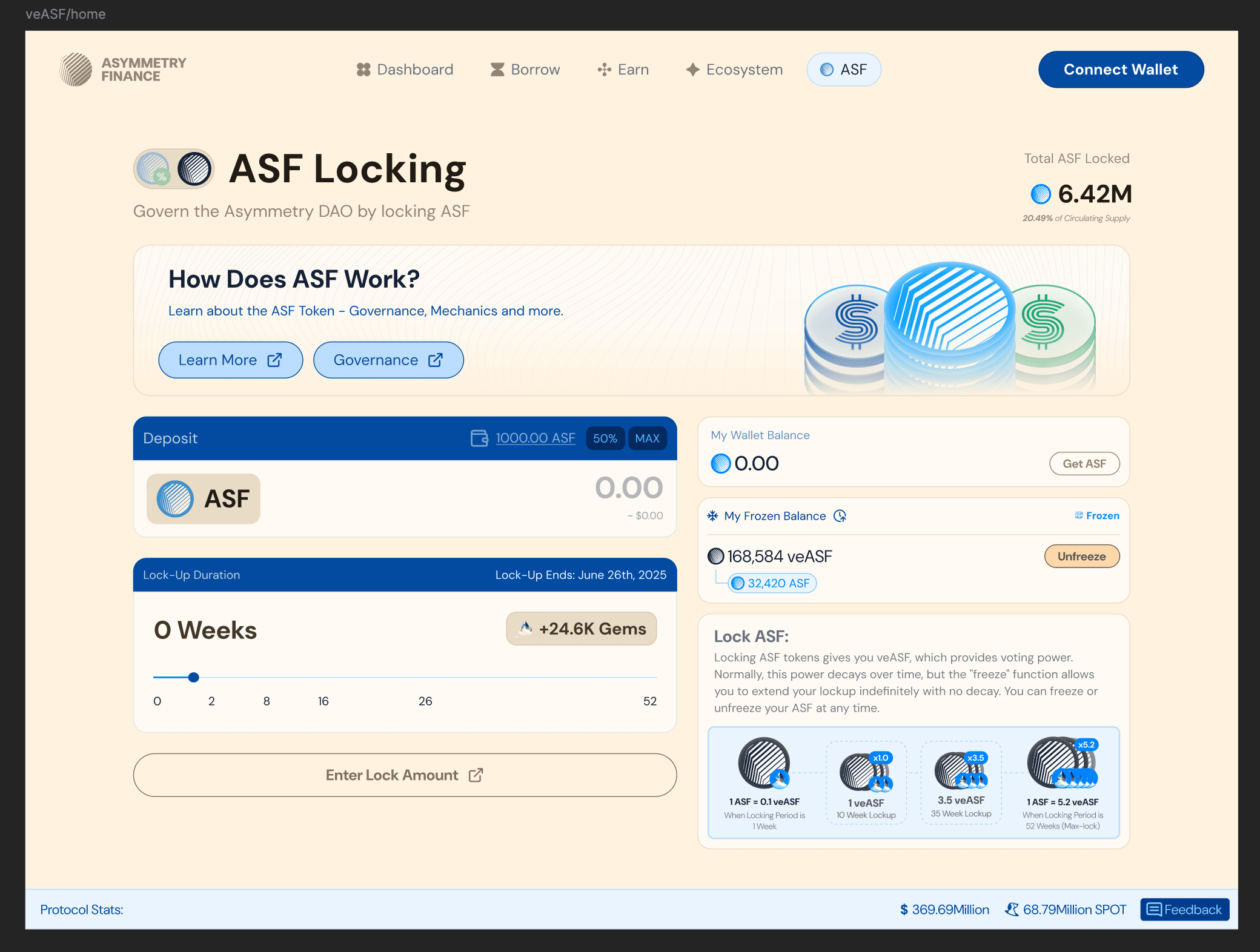Select the 52 weeks tick label
The width and height of the screenshot is (1260, 952).
click(650, 701)
